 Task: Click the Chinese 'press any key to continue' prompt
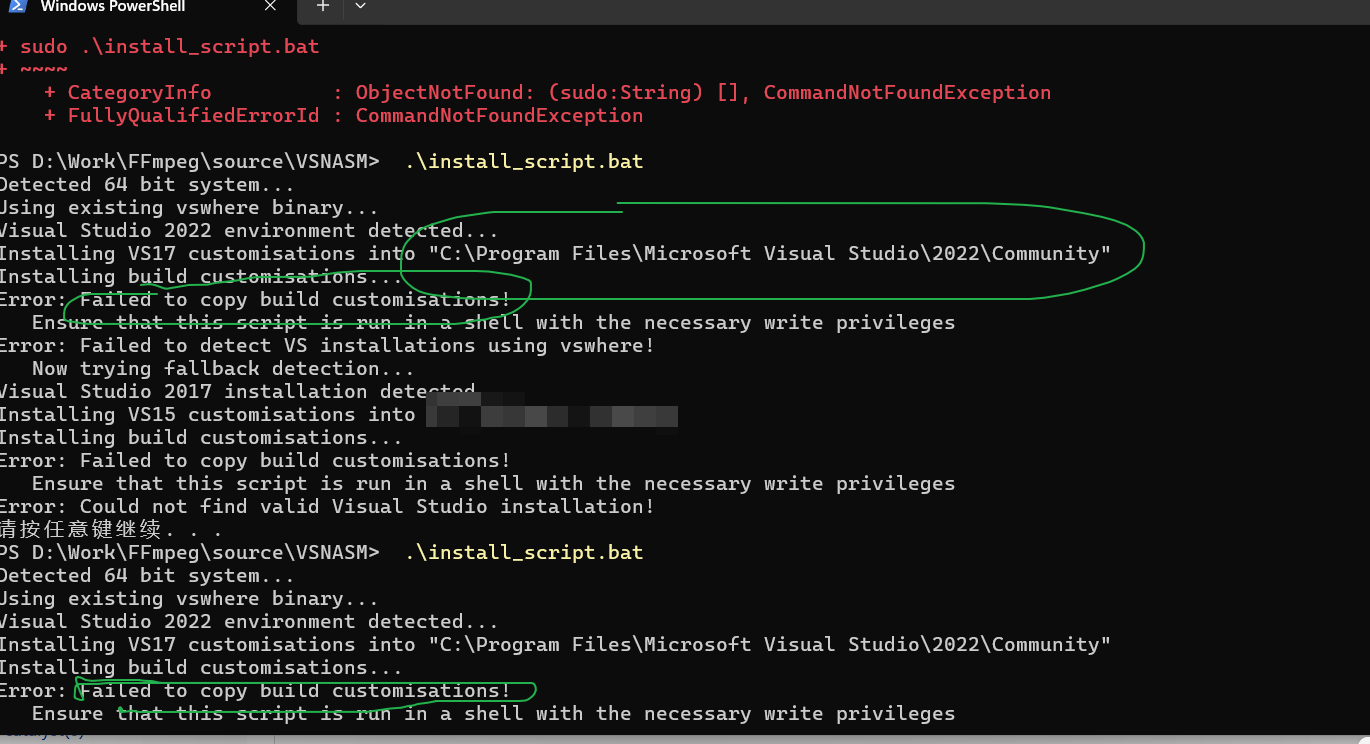(108, 530)
